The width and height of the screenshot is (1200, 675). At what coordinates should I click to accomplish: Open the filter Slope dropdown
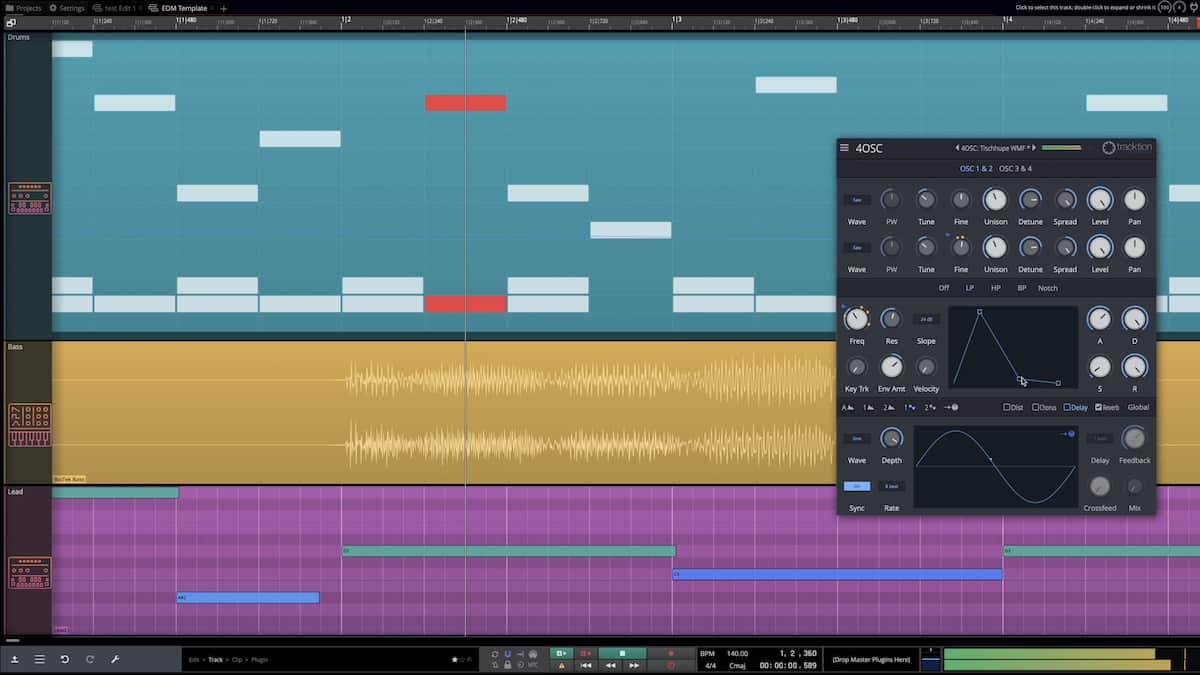click(x=926, y=319)
